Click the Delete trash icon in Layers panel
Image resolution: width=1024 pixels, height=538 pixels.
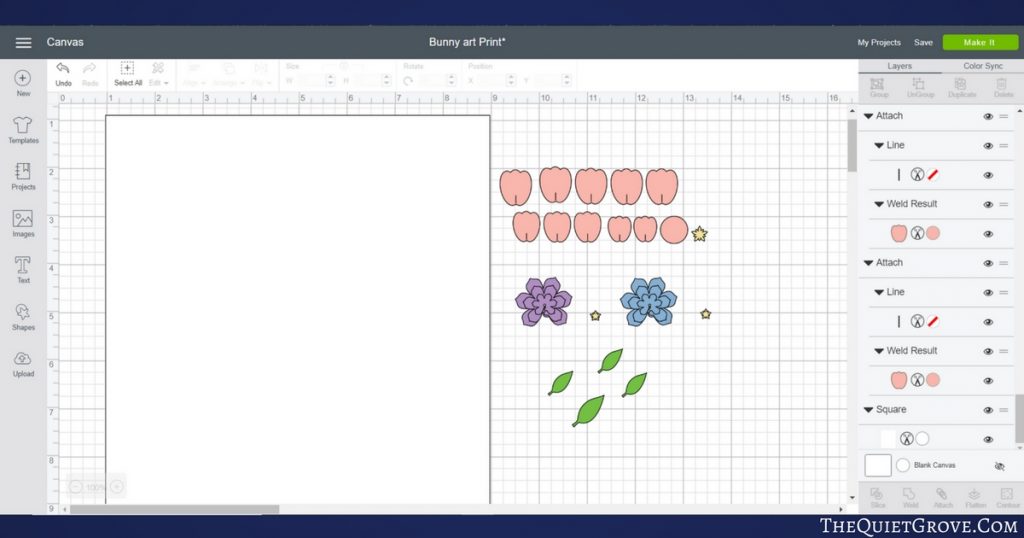(x=1002, y=87)
